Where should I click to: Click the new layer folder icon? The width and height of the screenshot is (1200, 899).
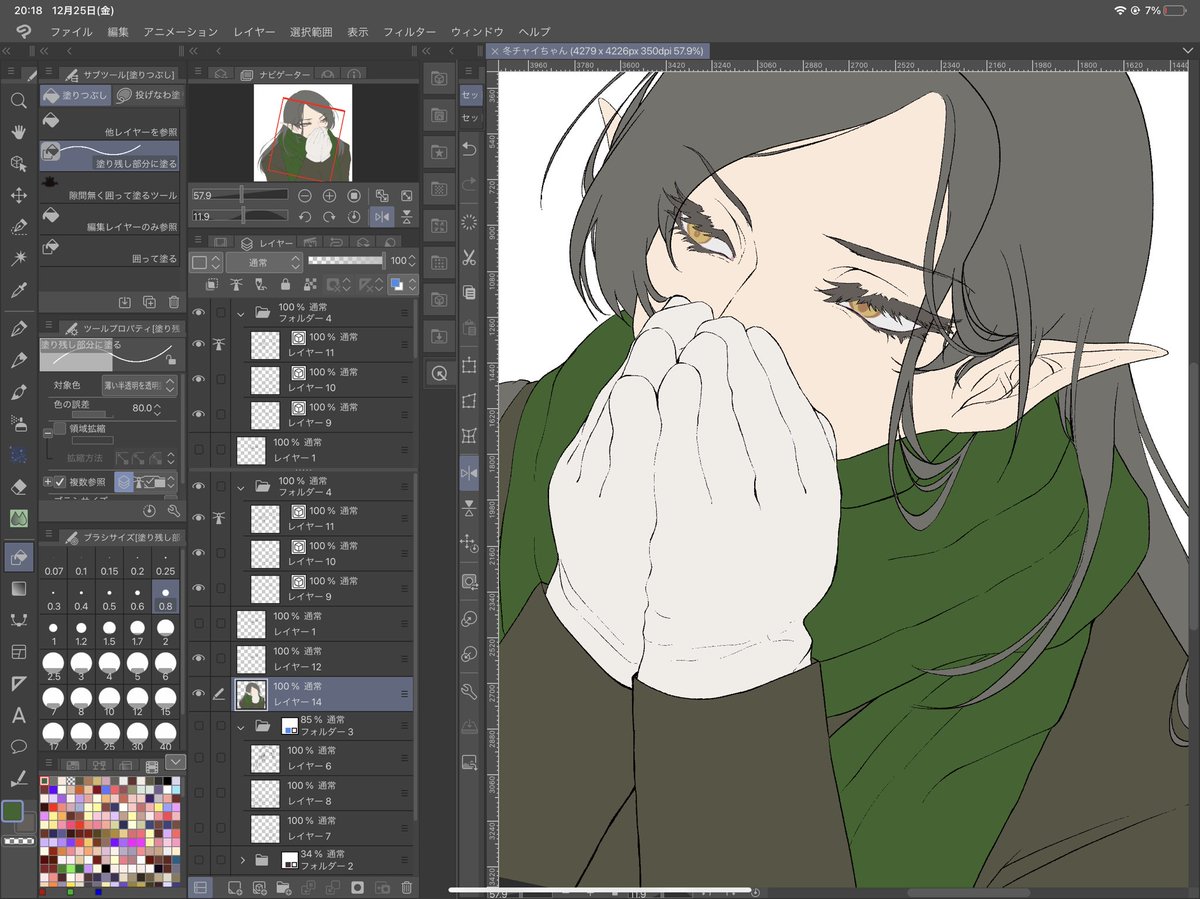[284, 887]
